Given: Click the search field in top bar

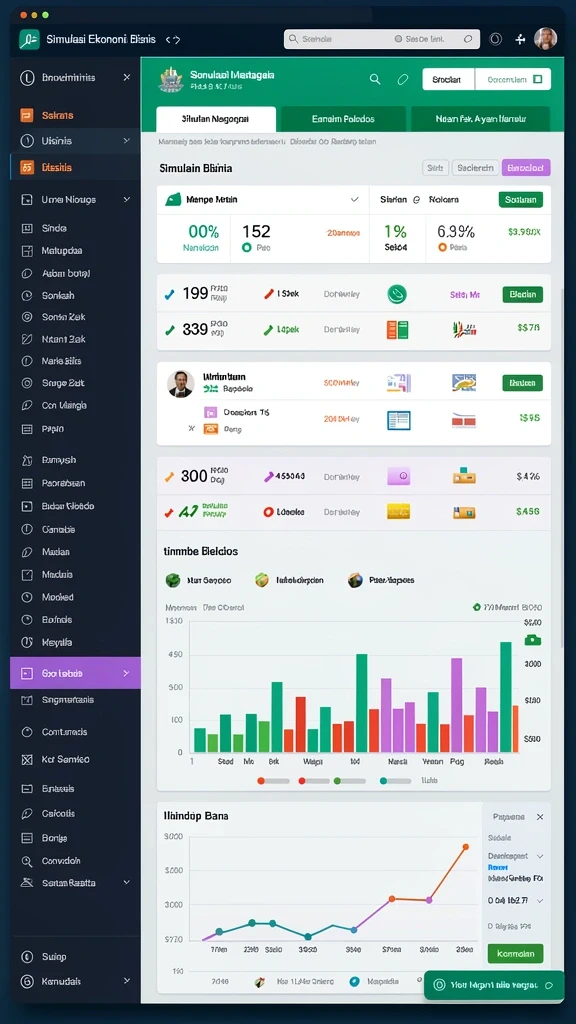Looking at the screenshot, I should click(382, 39).
